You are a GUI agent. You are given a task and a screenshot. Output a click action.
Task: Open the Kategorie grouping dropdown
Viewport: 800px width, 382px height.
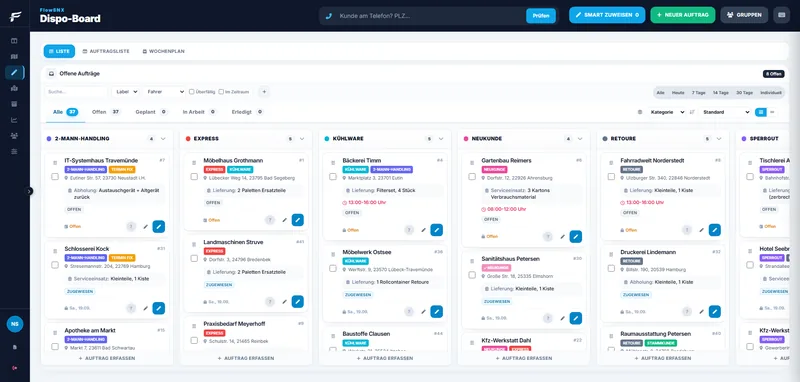point(667,112)
